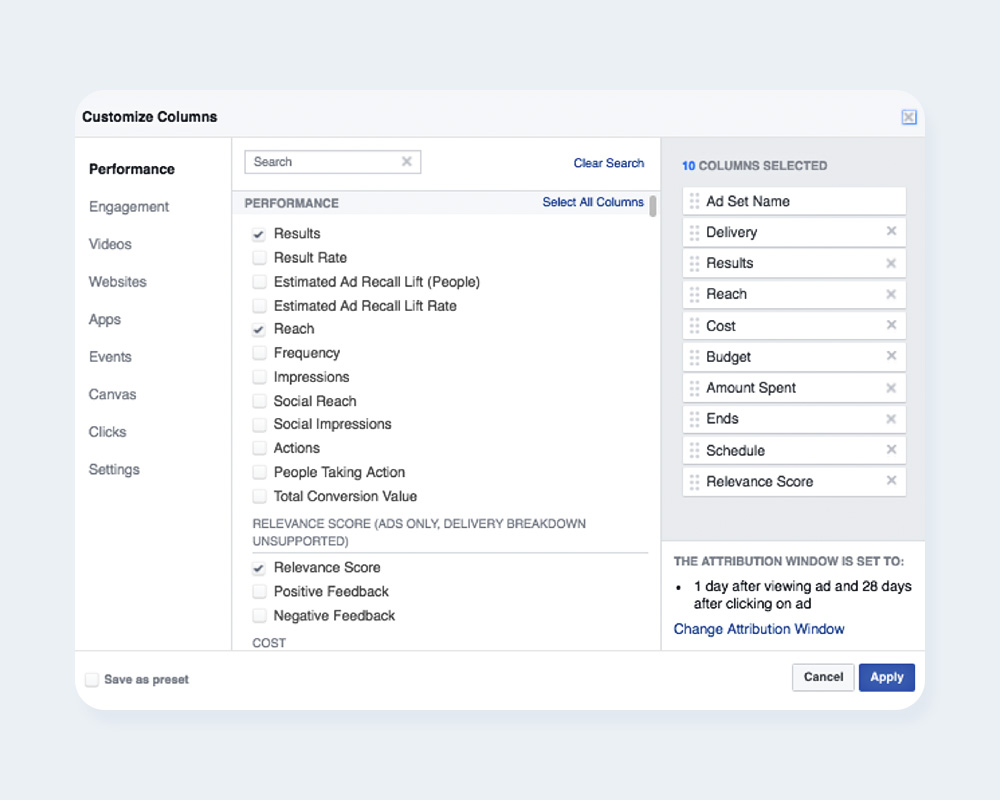Remove the Amount Spent column with its X icon
Viewport: 1000px width, 800px height.
891,388
